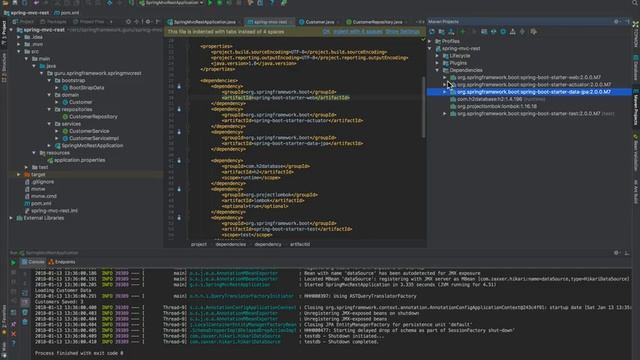Open Run panel gear settings icon

coord(616,253)
